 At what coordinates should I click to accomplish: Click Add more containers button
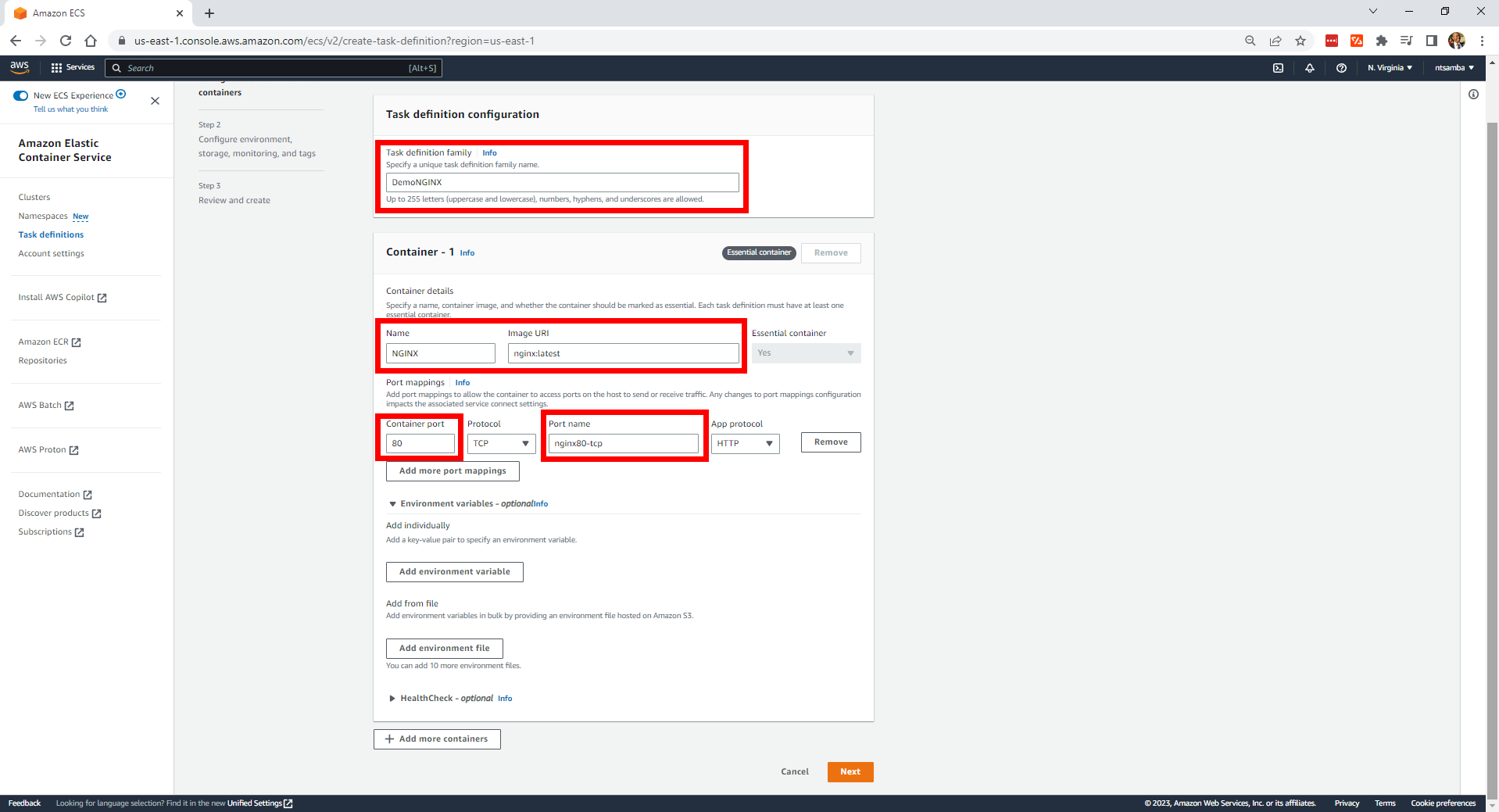click(437, 739)
